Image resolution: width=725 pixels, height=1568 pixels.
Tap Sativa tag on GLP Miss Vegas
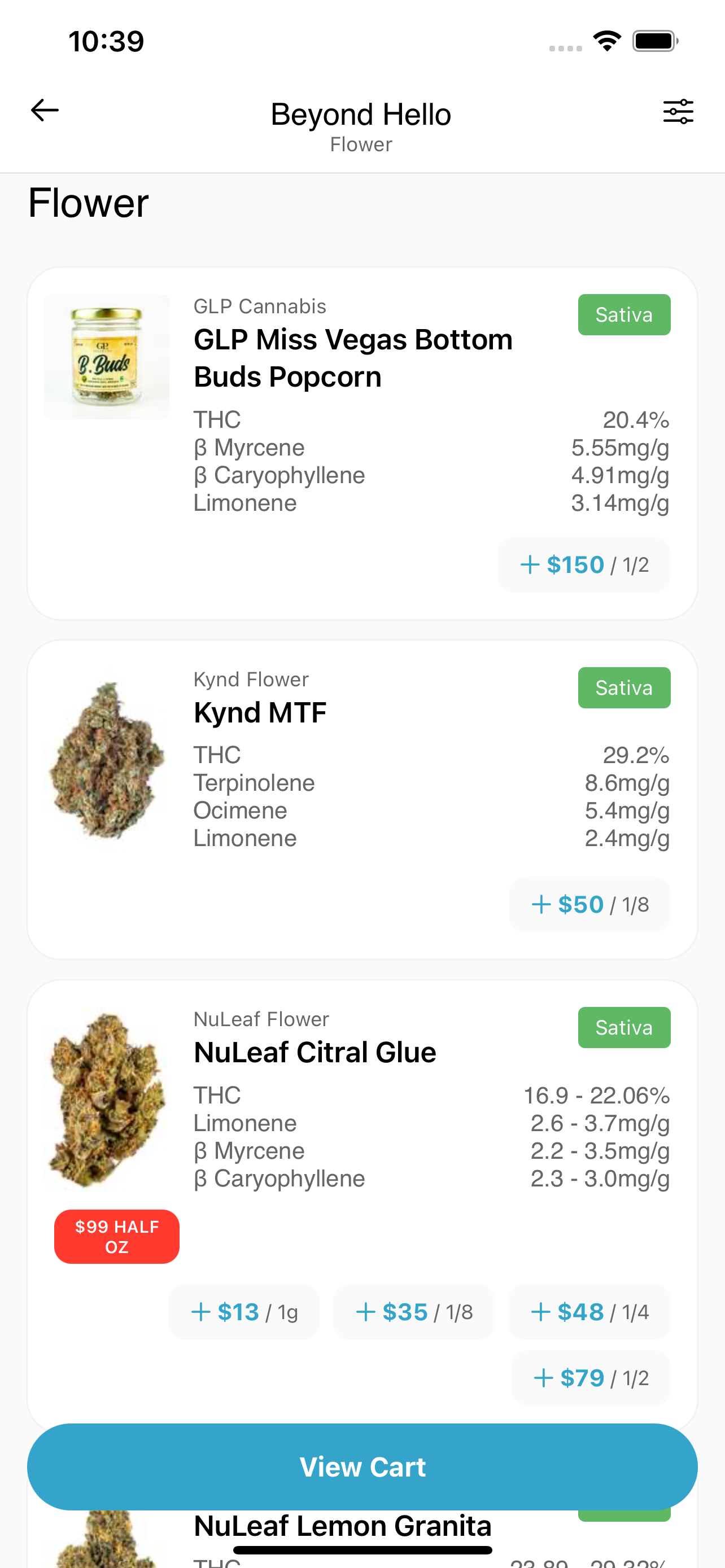[x=624, y=315]
